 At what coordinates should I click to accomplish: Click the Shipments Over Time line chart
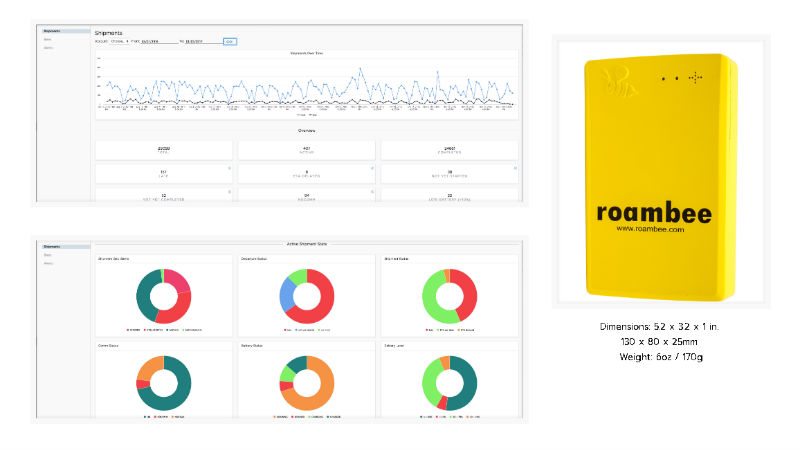coord(307,84)
